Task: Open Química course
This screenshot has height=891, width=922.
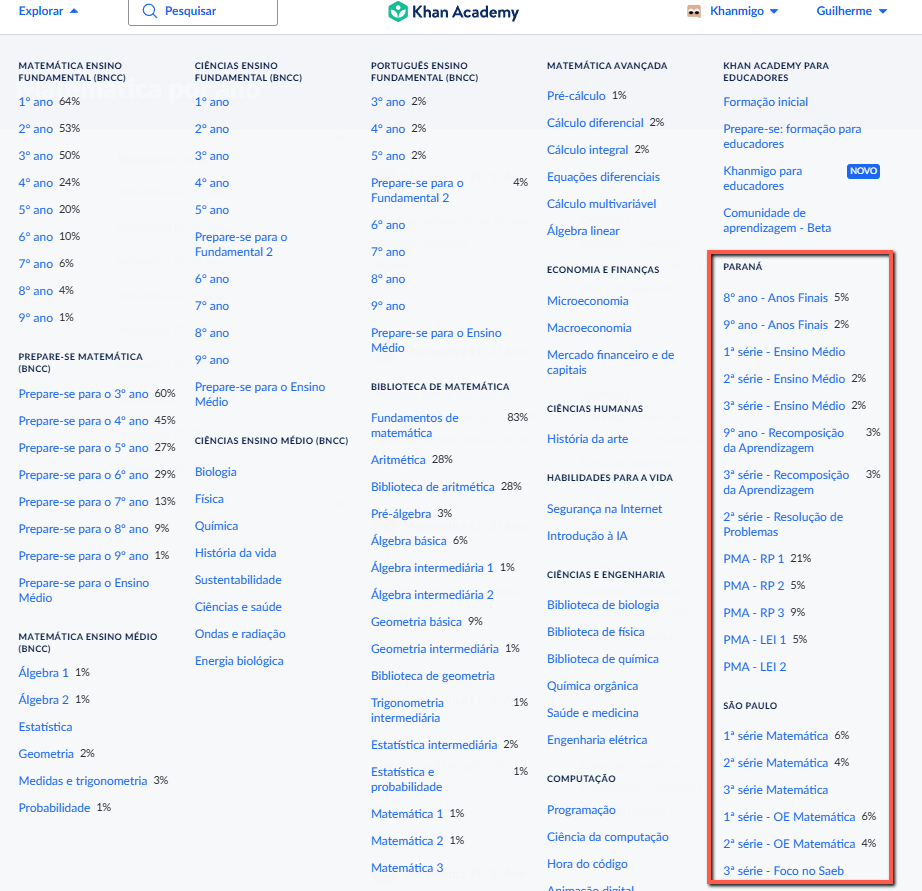Action: tap(216, 526)
